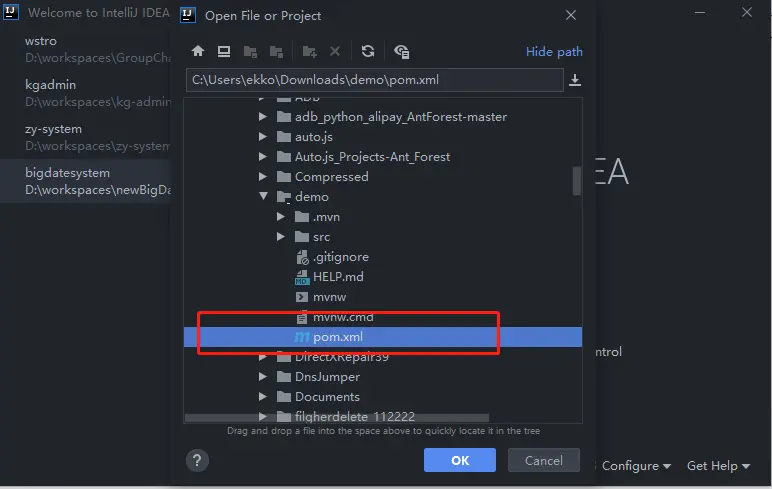Screen dimensions: 772x489
Task: Select the .mvn folder
Action: coord(326,217)
